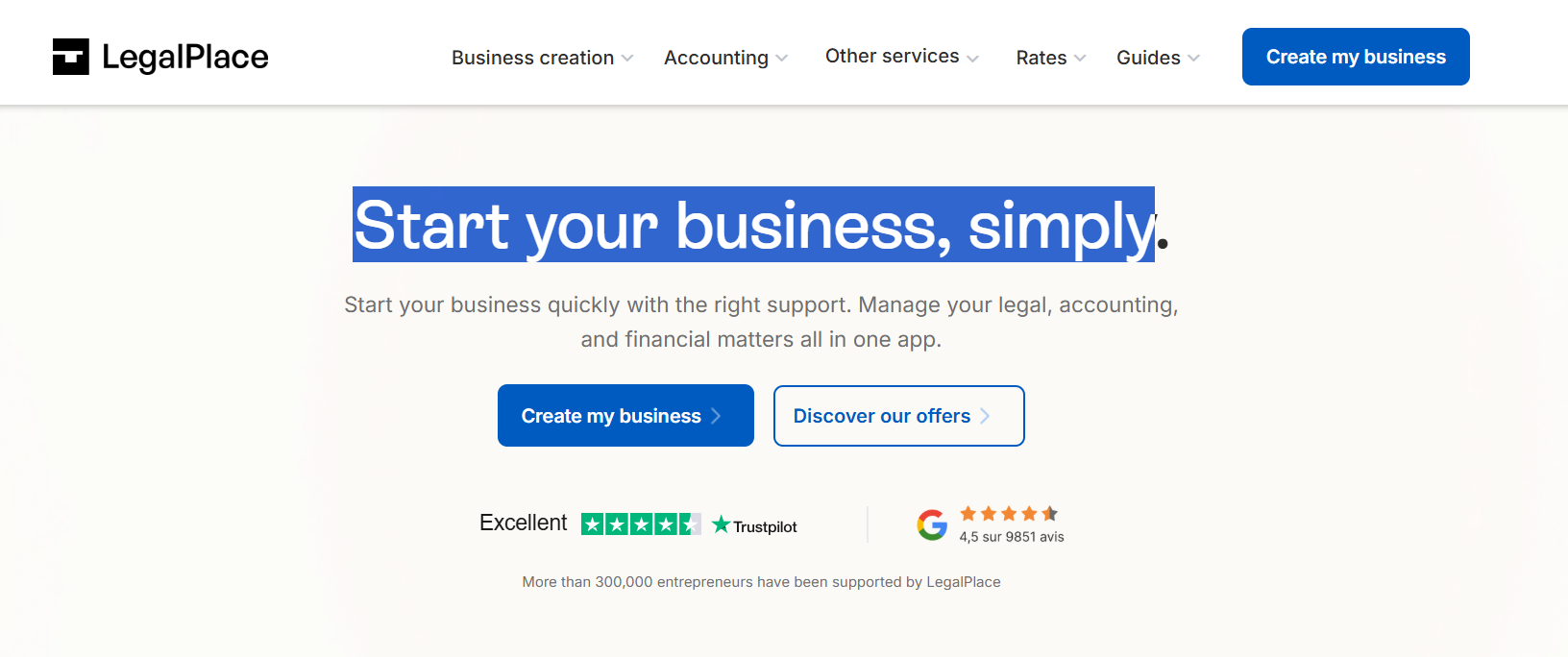This screenshot has height=657, width=1568.
Task: Expand the Other services chevron
Action: coord(972,58)
